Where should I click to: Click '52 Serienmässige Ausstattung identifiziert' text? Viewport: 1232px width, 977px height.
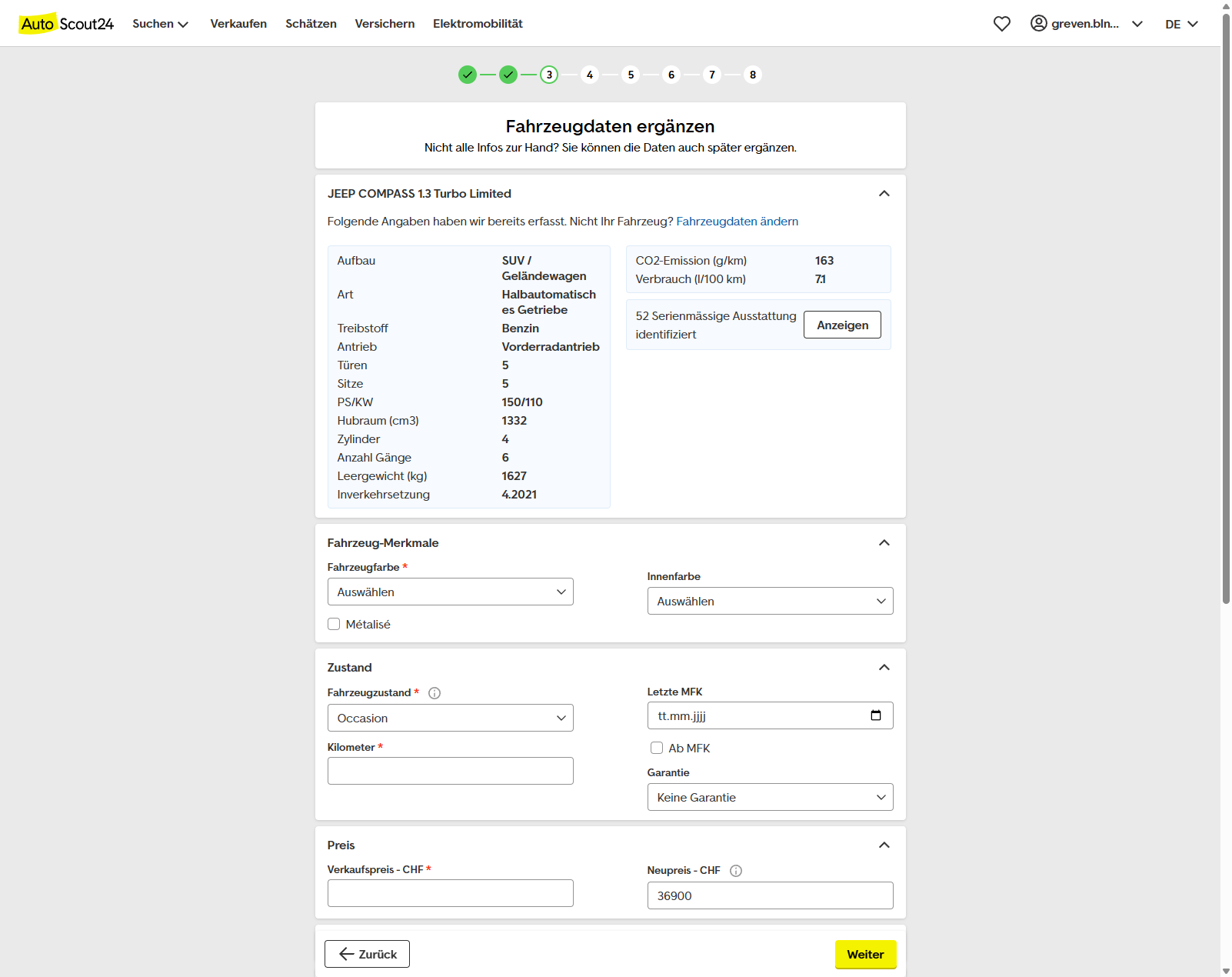tap(716, 325)
